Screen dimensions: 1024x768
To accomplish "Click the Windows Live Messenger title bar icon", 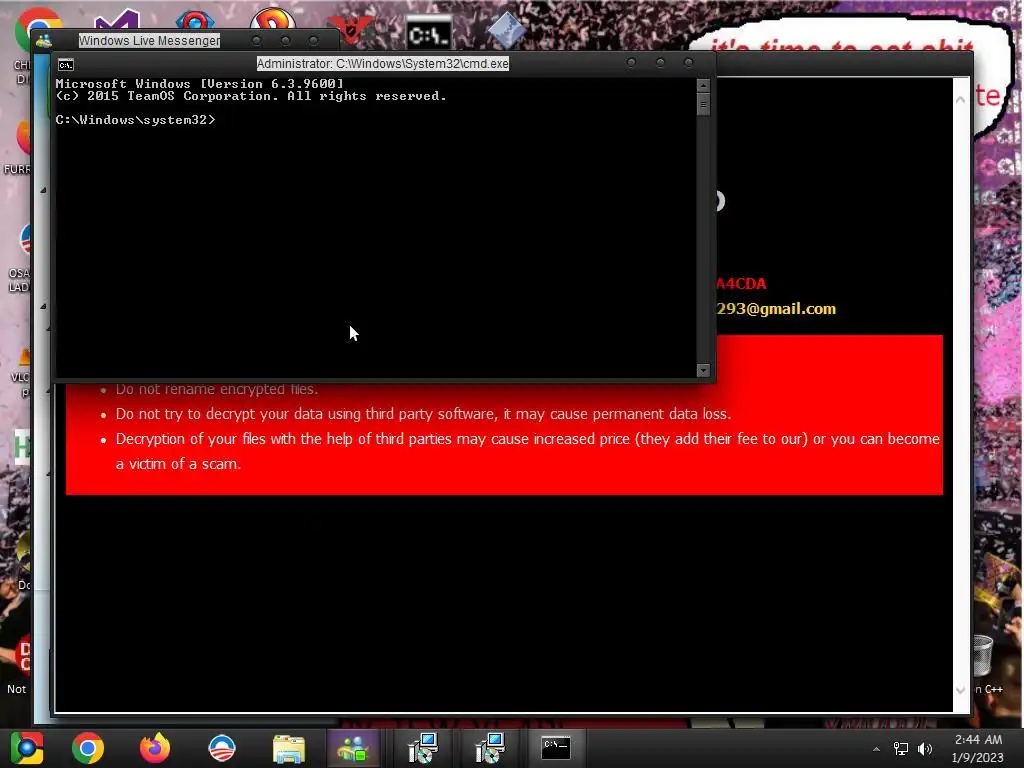I will [x=44, y=41].
